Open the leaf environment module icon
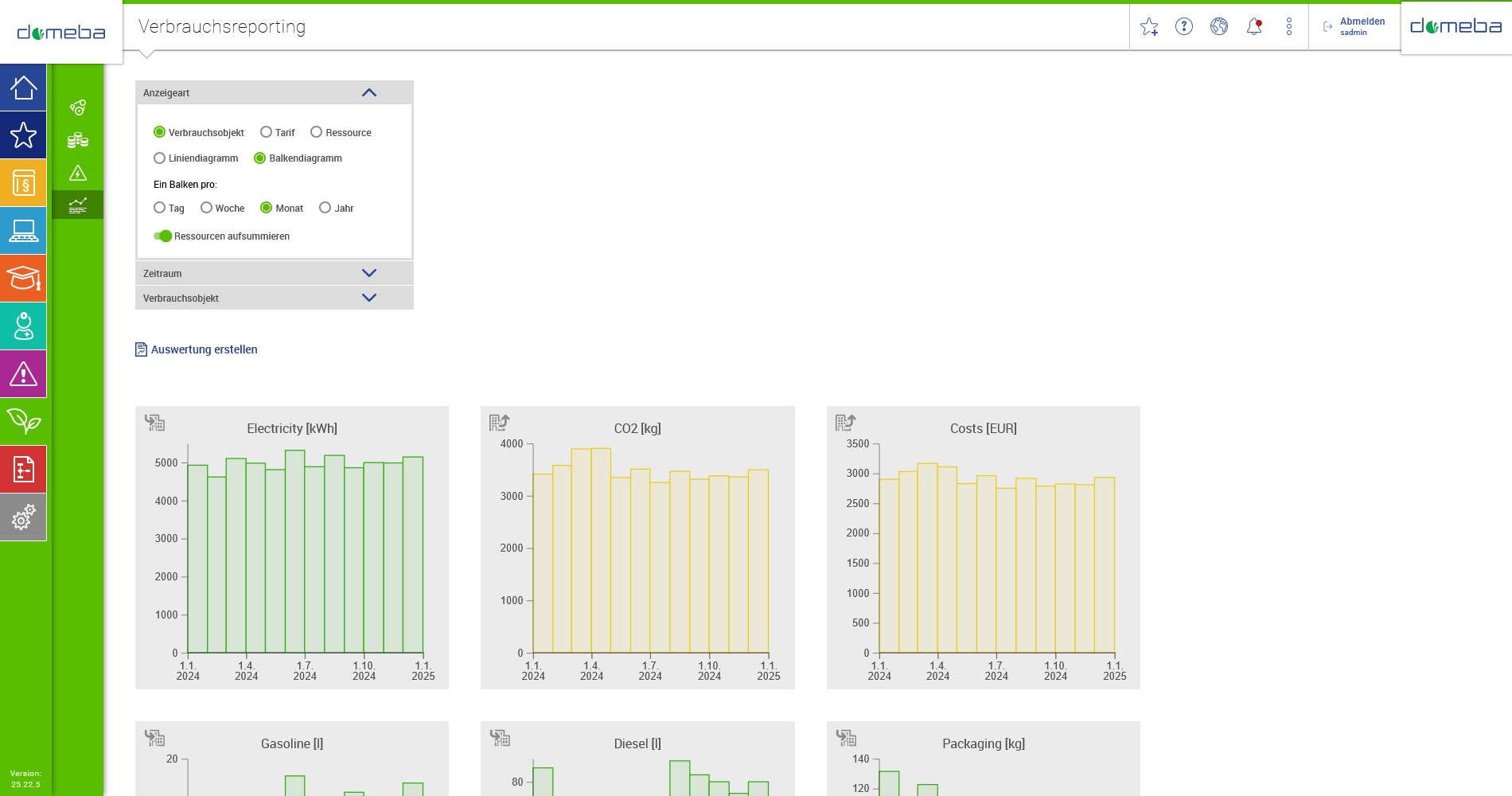The width and height of the screenshot is (1512, 796). [x=23, y=421]
